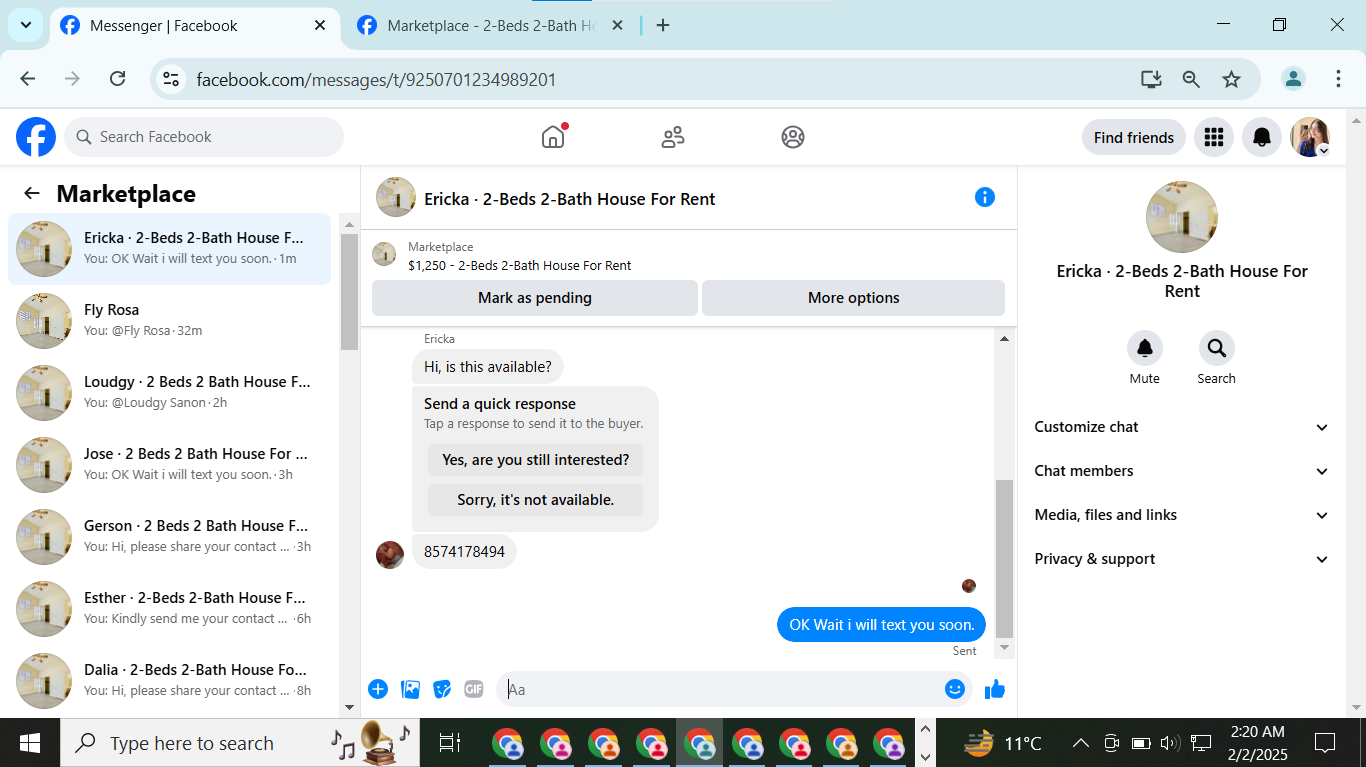
Task: Click the browser address bar URL
Action: pyautogui.click(x=376, y=79)
